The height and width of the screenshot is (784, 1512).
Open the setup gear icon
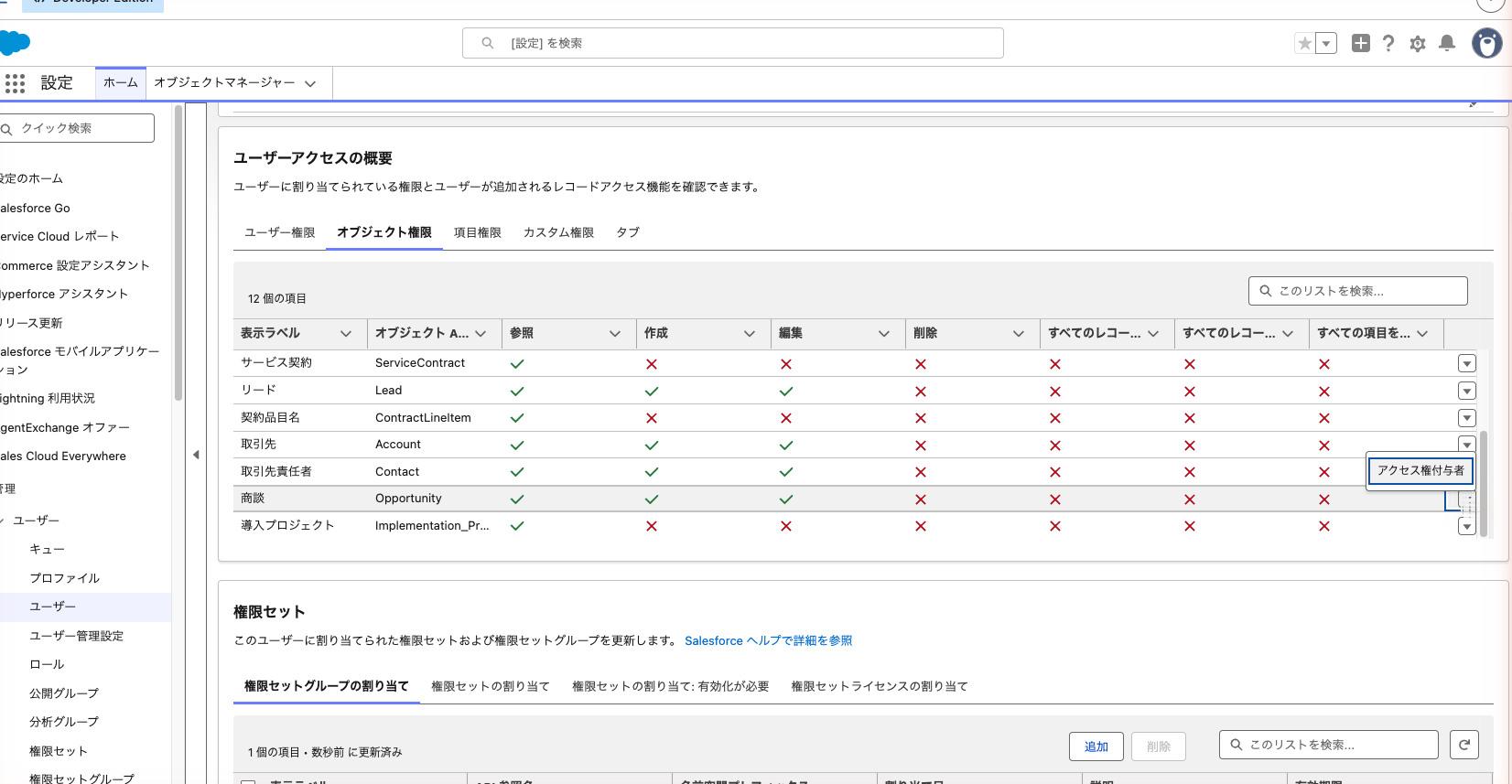pos(1418,43)
